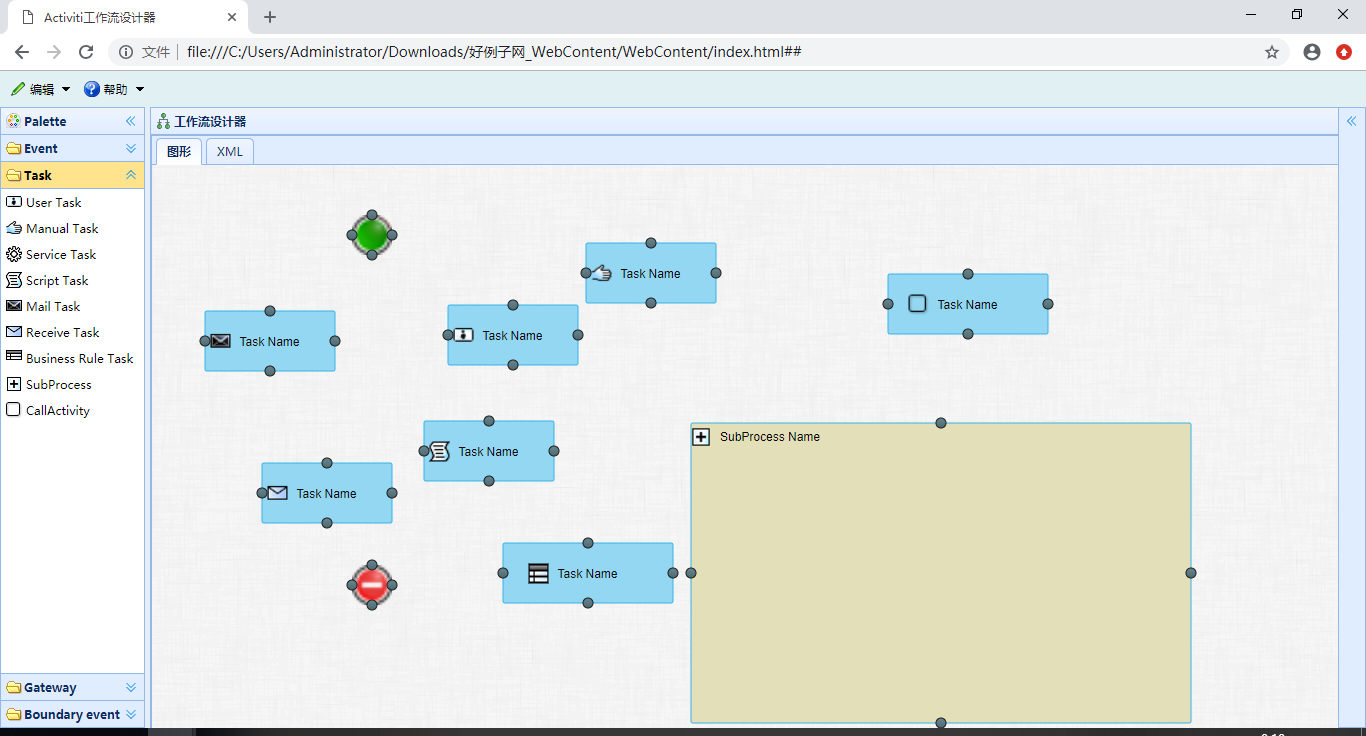This screenshot has height=736, width=1366.
Task: Pick the Manual Task hand icon
Action: [14, 228]
